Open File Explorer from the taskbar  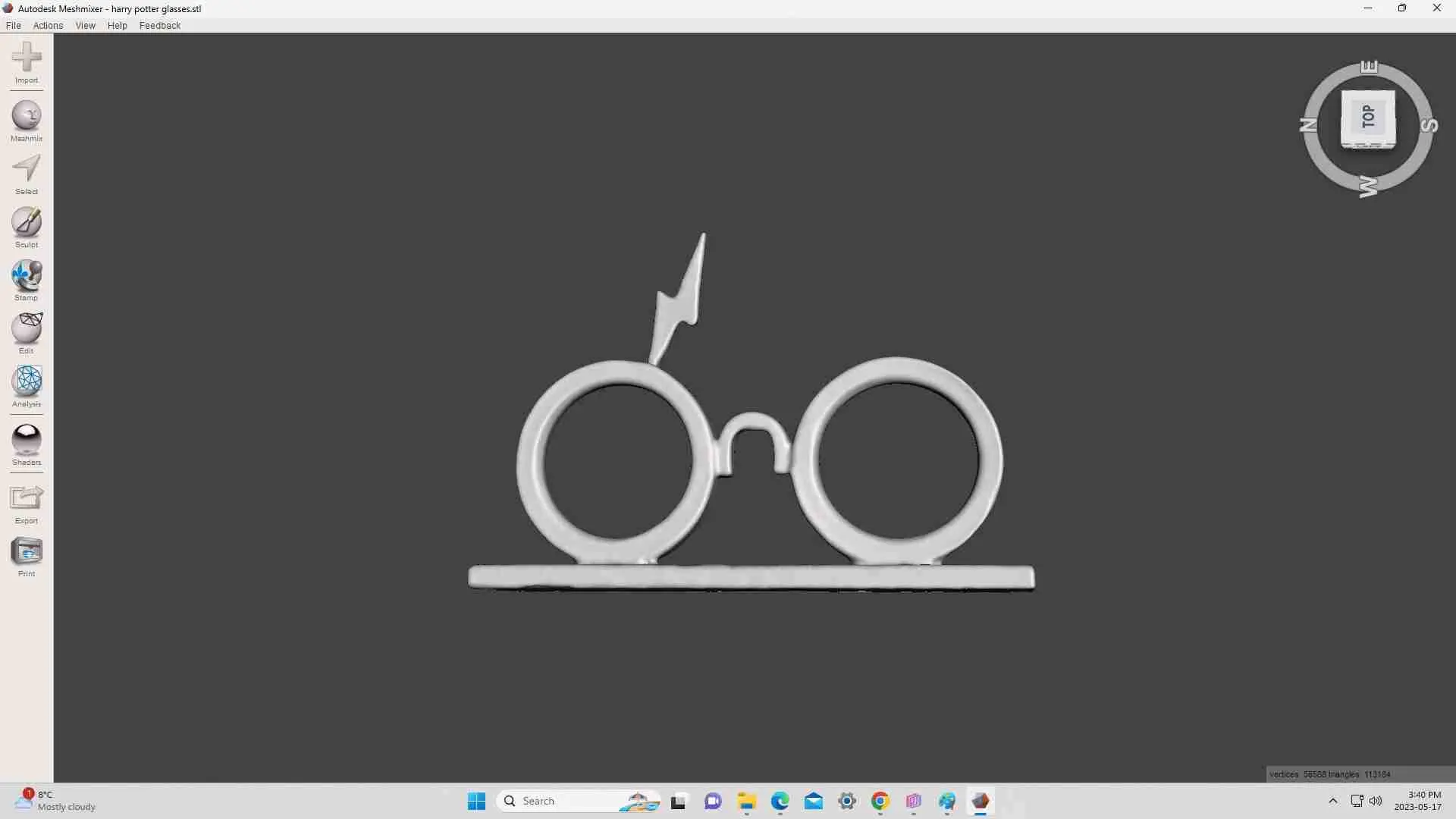coord(747,801)
